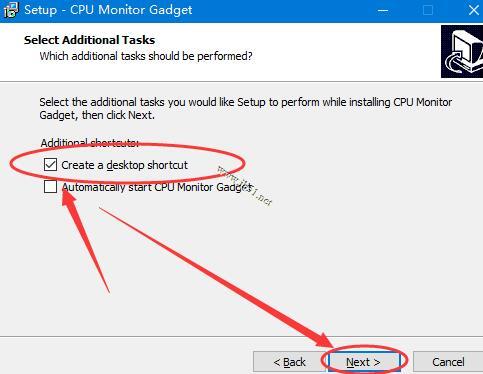Click the greyed-out maximize button
The height and width of the screenshot is (374, 483).
coord(428,10)
